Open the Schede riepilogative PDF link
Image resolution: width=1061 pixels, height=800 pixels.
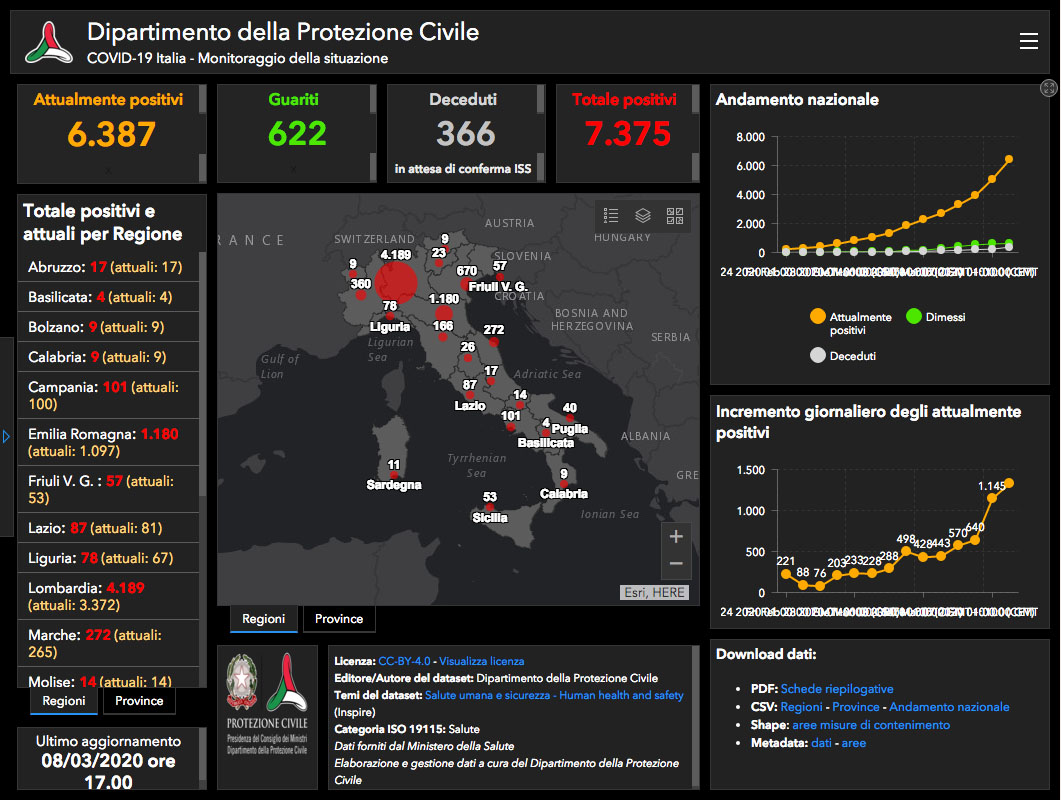pyautogui.click(x=837, y=689)
